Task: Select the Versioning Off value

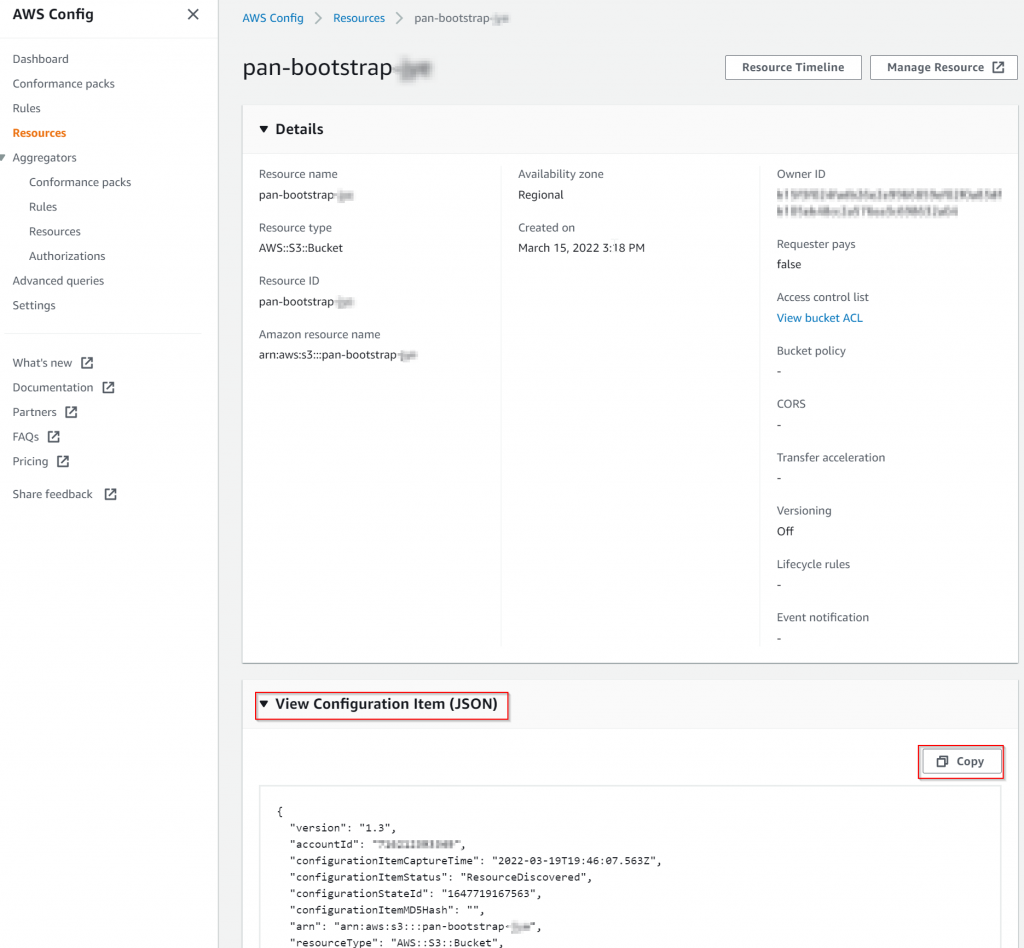Action: (785, 531)
